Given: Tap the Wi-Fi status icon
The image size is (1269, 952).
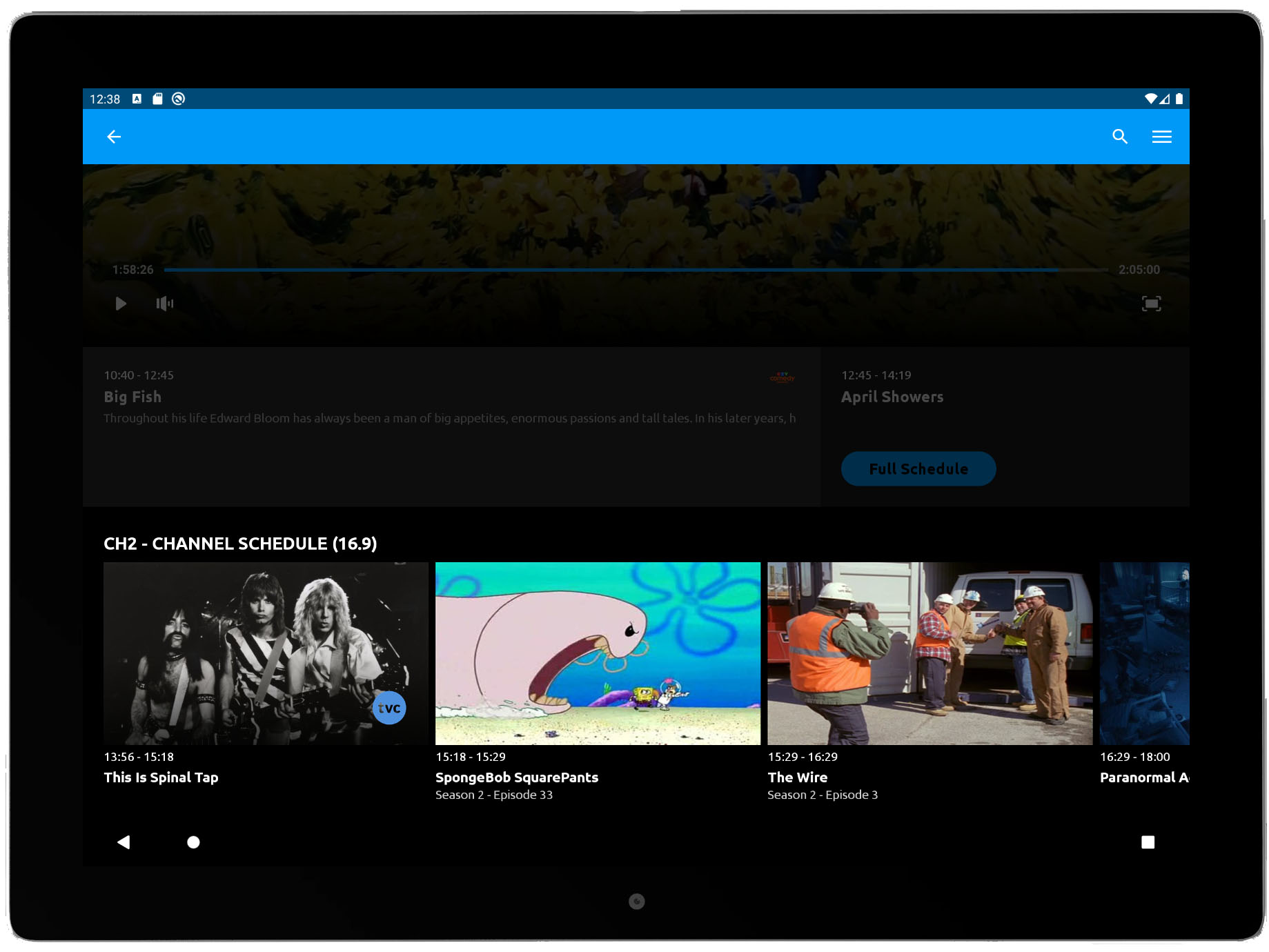Looking at the screenshot, I should [1150, 99].
